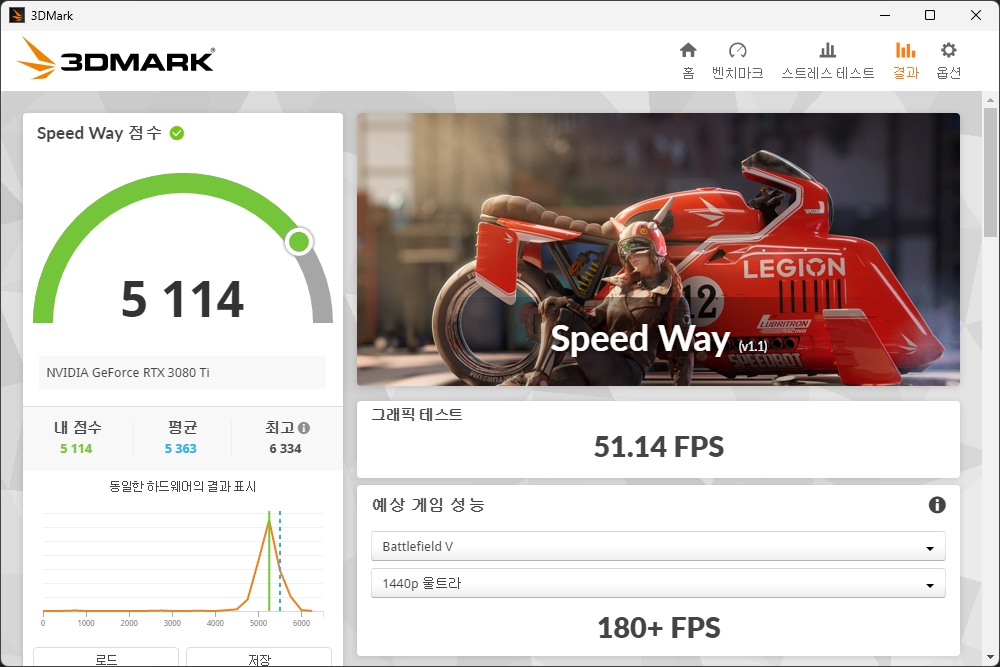Open the Stress Tests (스트레스 테스트) icon
This screenshot has height=667, width=1000.
coord(828,50)
